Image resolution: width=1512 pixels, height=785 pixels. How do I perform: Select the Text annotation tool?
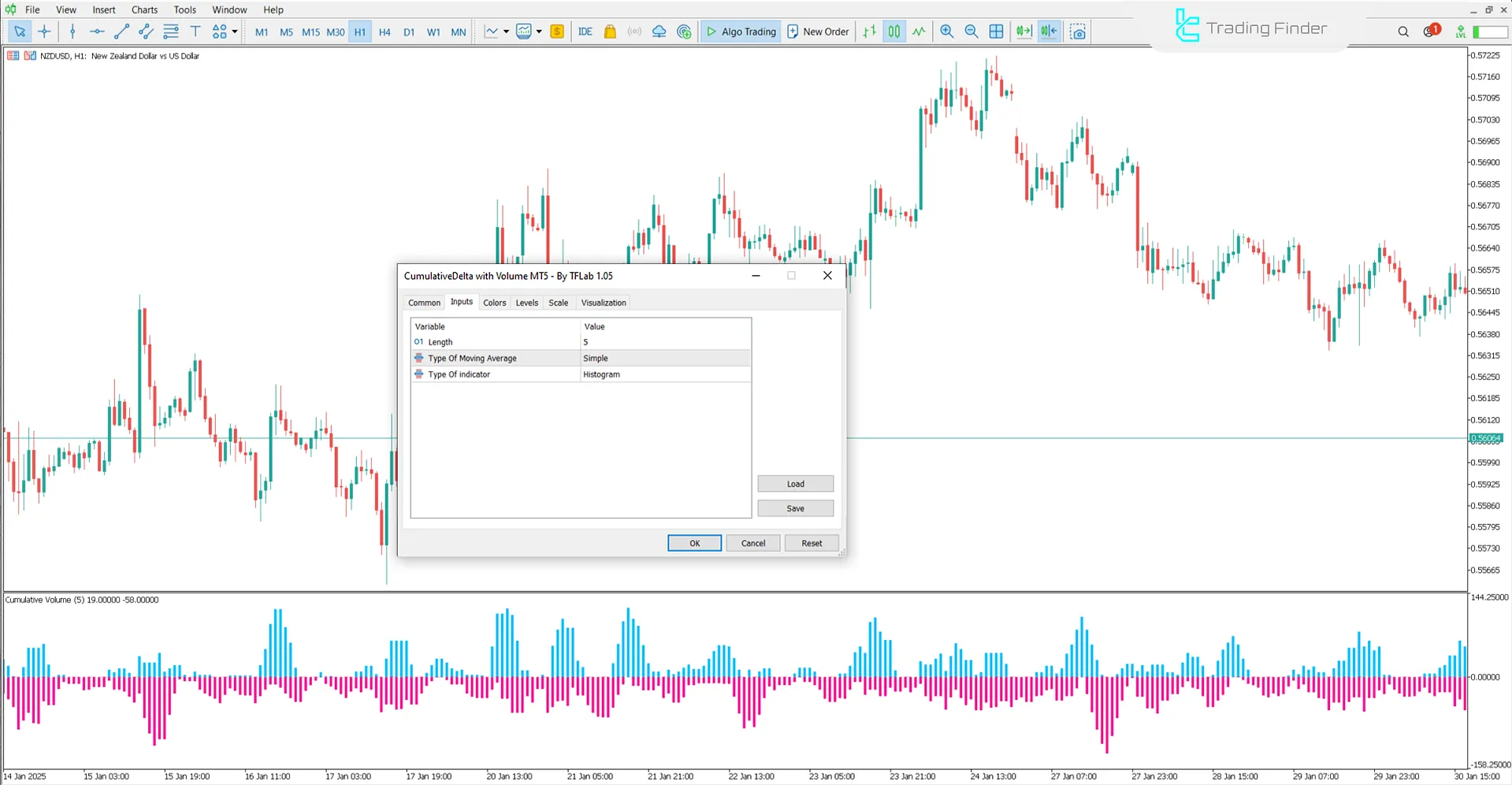click(x=195, y=32)
